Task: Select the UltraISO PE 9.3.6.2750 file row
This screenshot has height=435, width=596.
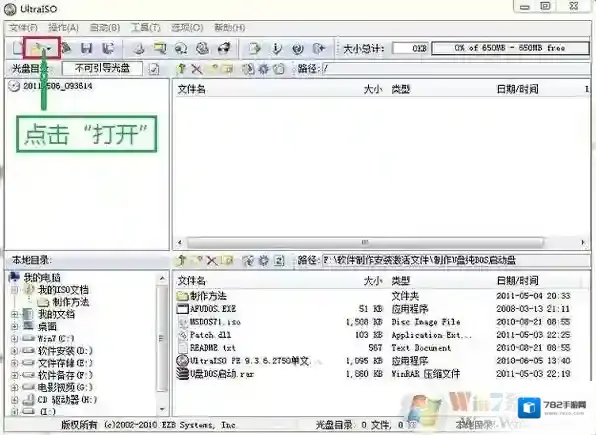Action: coord(244,361)
